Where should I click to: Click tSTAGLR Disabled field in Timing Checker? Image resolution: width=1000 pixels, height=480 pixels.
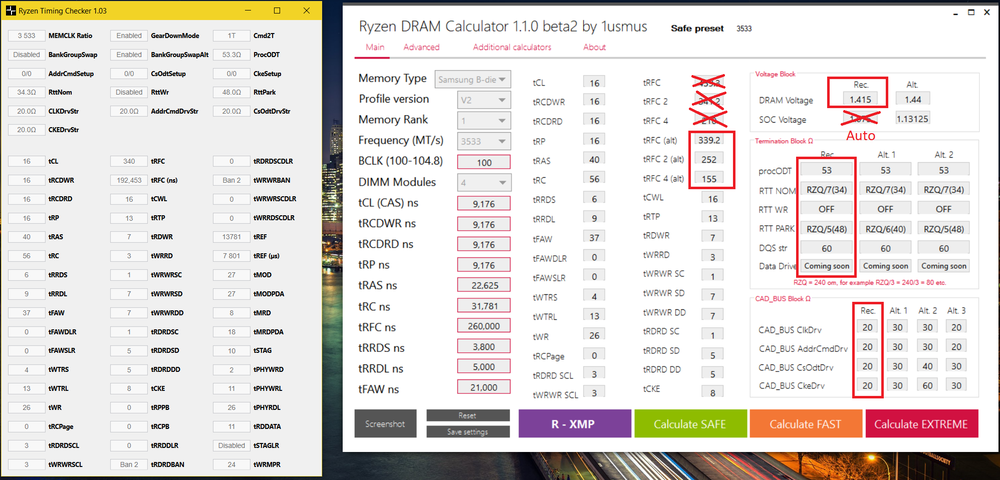click(231, 445)
